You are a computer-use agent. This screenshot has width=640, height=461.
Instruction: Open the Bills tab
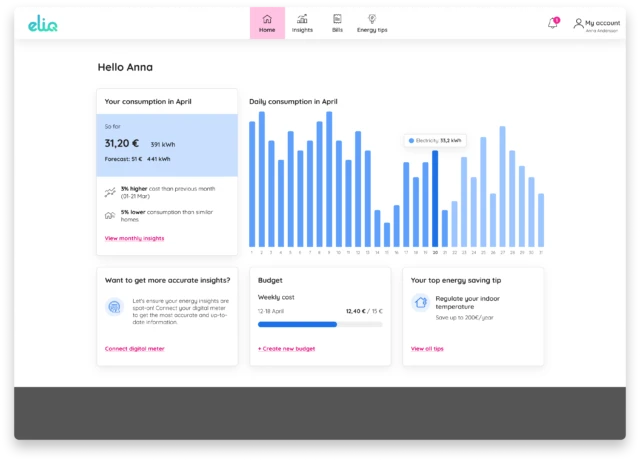point(337,23)
